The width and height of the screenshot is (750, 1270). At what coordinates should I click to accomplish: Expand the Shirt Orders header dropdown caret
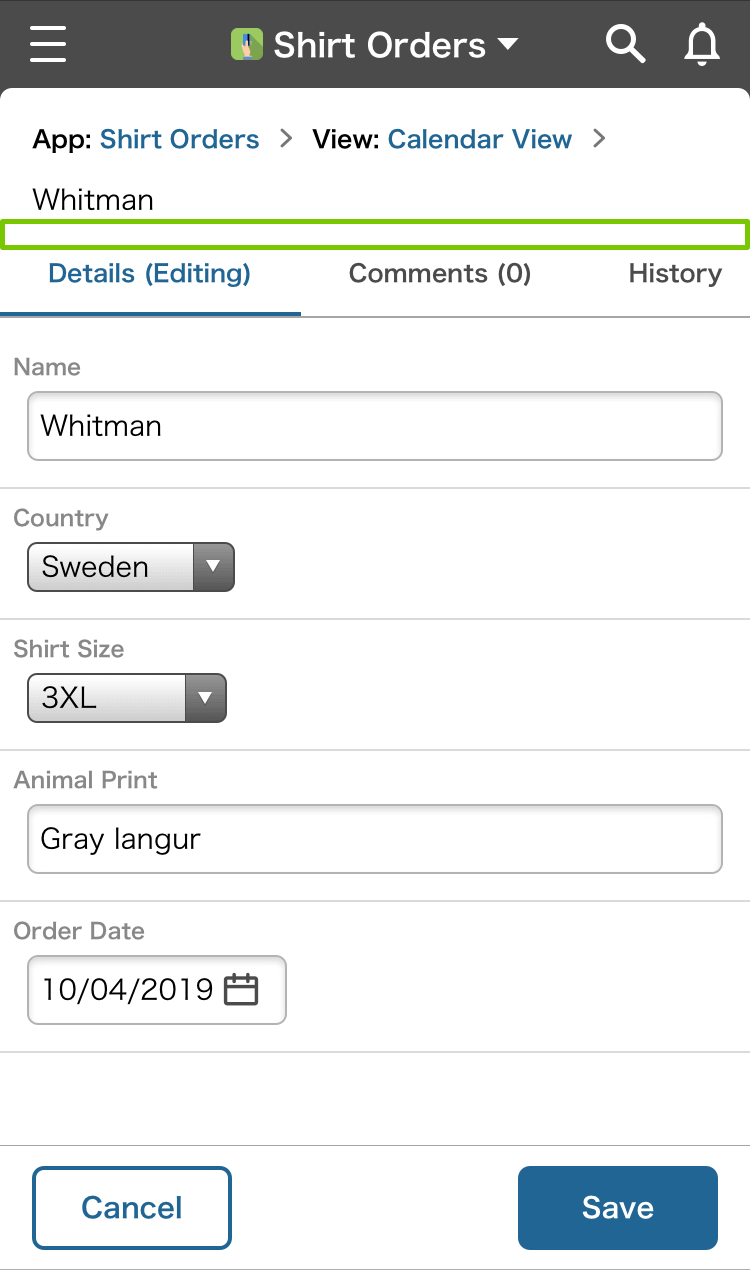tap(508, 45)
